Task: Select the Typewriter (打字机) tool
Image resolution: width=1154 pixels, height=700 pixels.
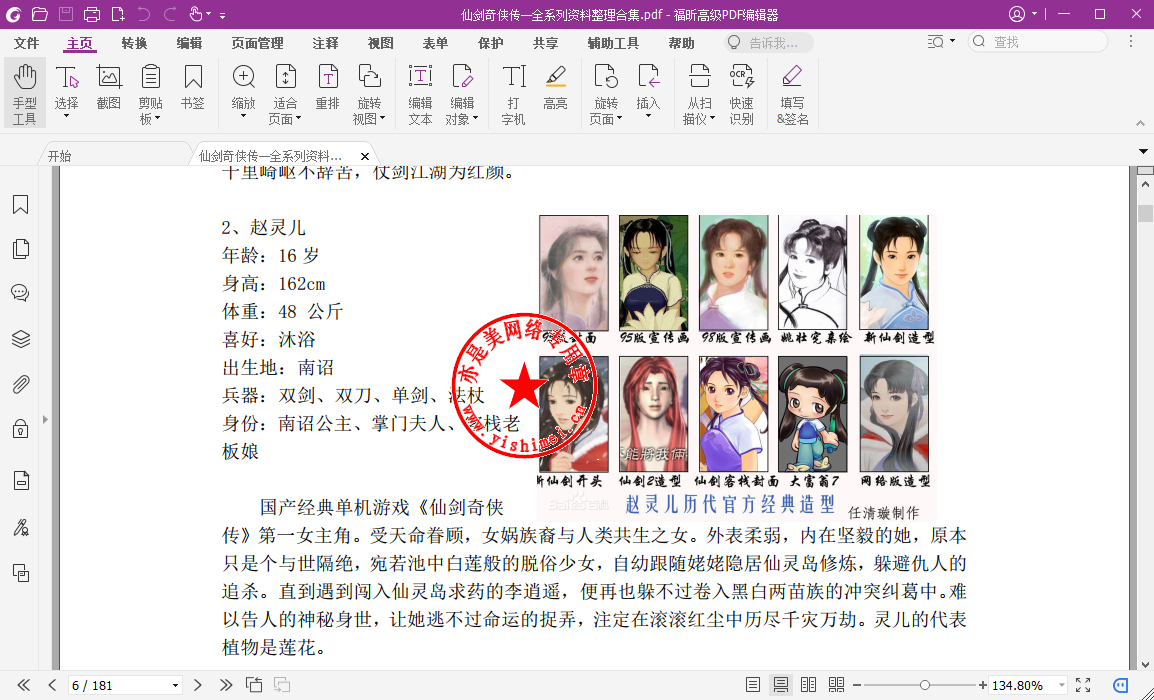Action: [x=513, y=93]
